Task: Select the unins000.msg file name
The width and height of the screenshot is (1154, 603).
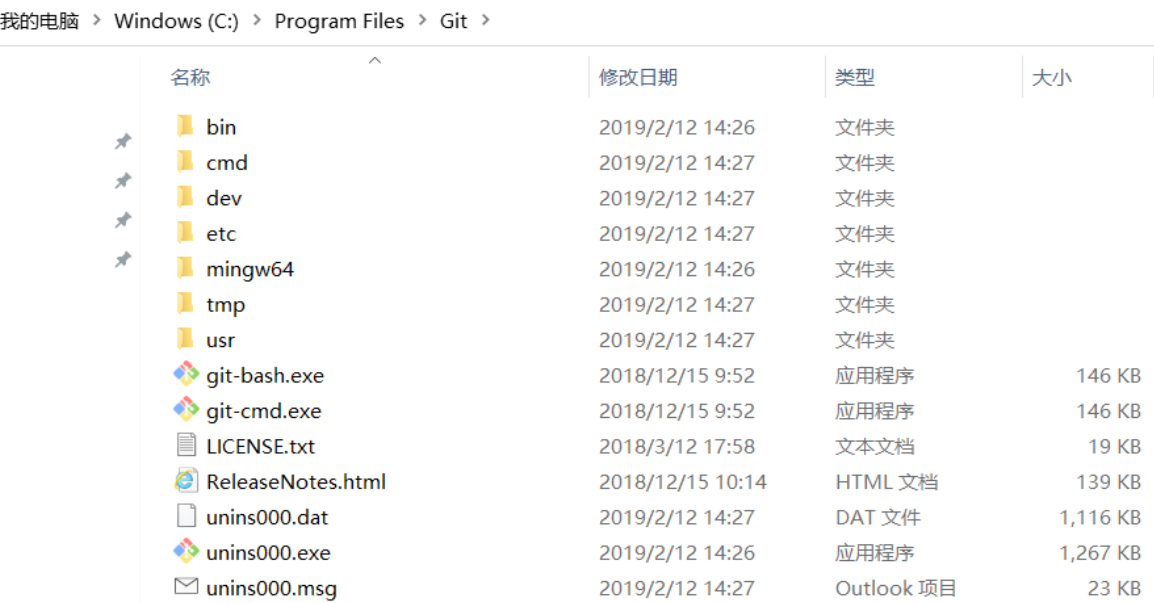Action: point(272,588)
